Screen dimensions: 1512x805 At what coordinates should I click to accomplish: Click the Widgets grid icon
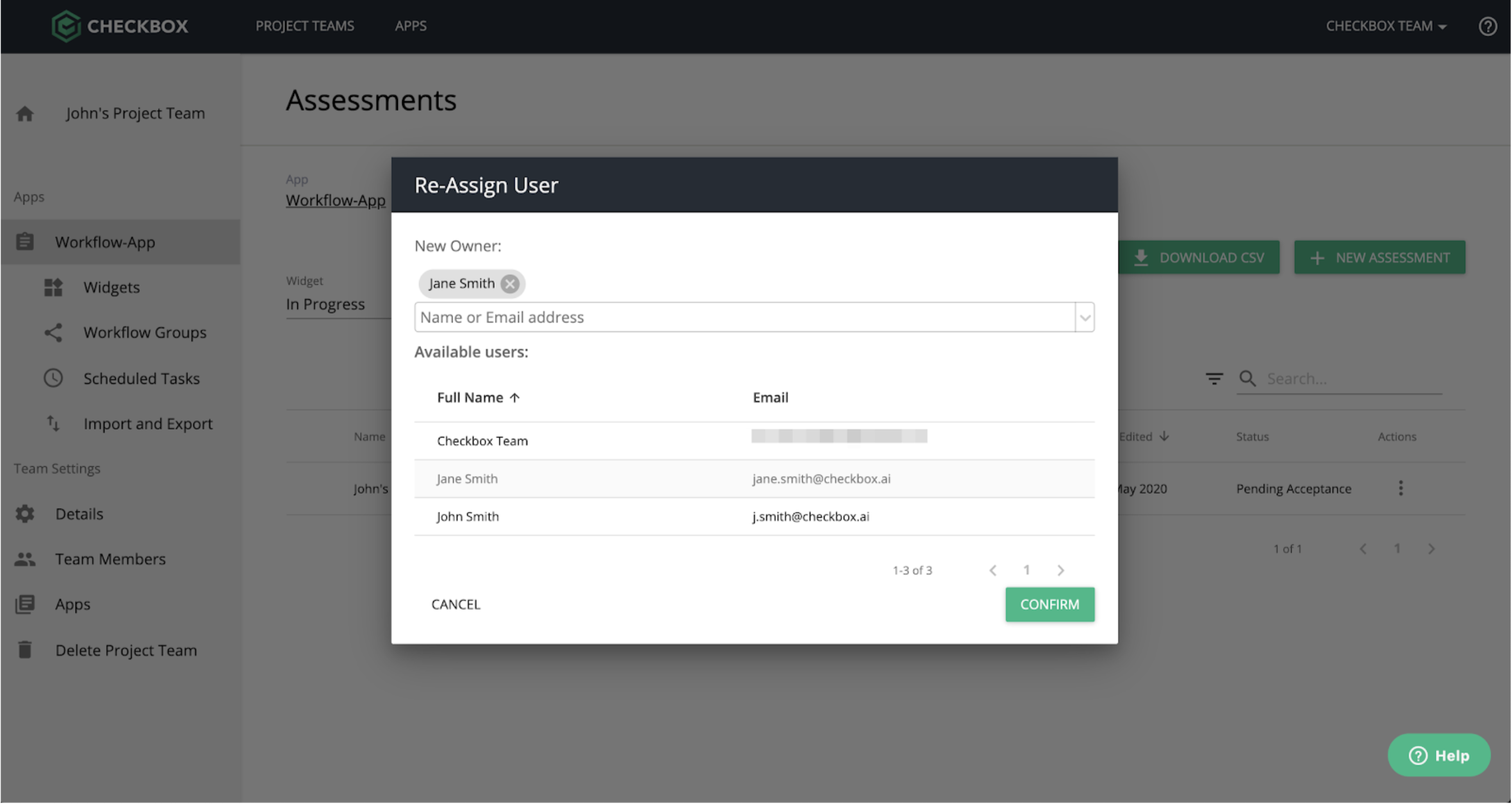pos(53,287)
